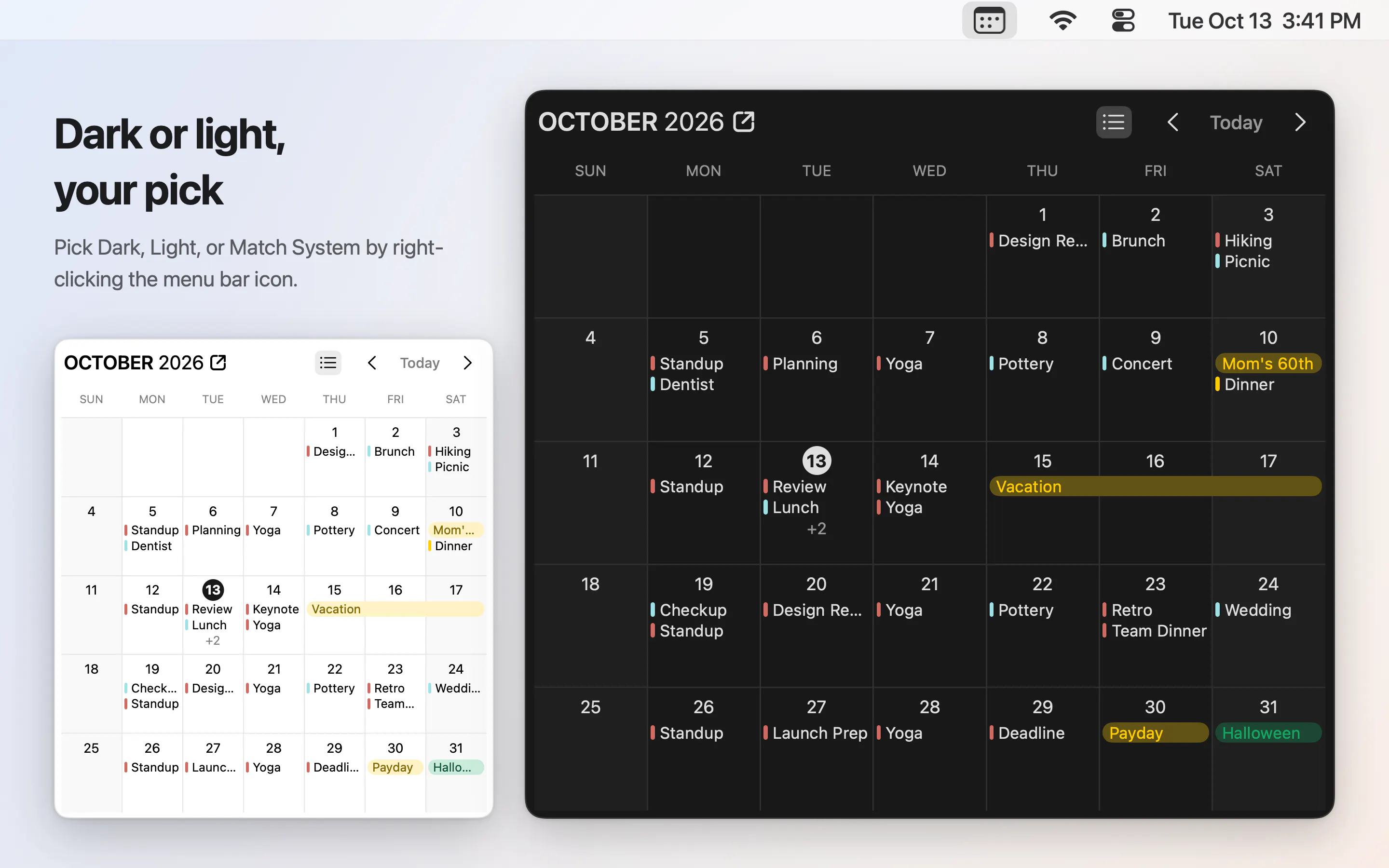
Task: Select Brunch event in dark calendar
Action: point(1133,241)
